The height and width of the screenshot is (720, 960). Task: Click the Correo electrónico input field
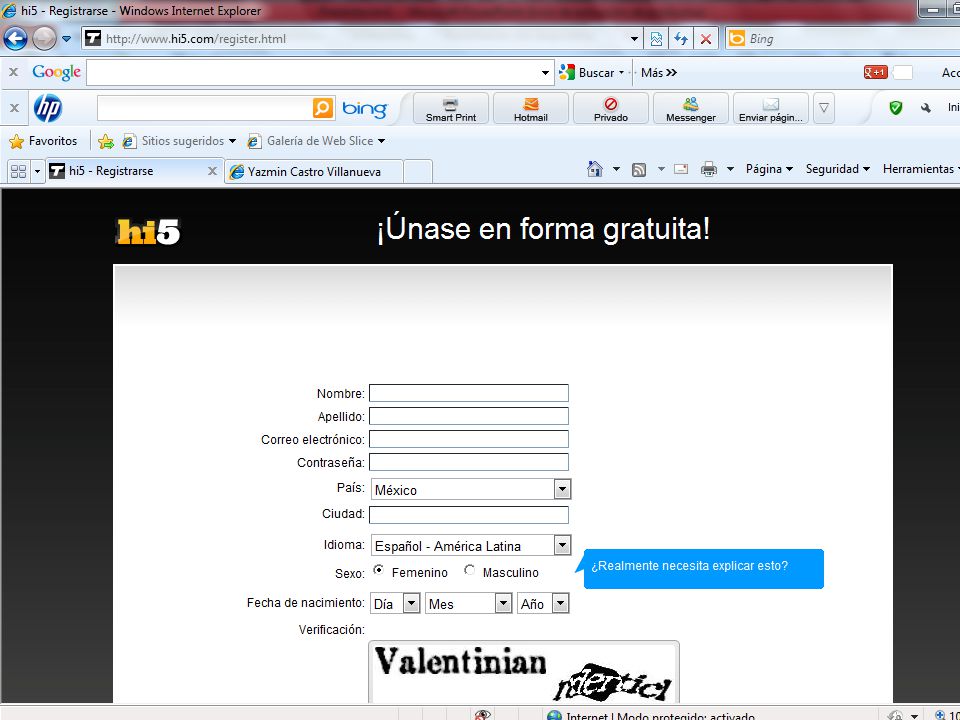[x=468, y=439]
